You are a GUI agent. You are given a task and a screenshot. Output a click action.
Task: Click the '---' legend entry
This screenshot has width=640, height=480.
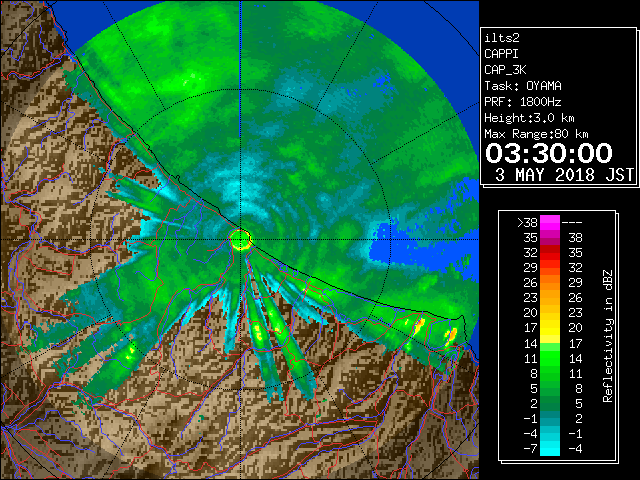572,223
